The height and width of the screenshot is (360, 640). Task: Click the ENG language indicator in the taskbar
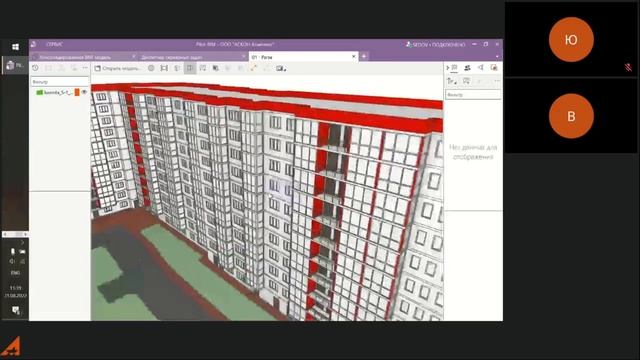15,273
